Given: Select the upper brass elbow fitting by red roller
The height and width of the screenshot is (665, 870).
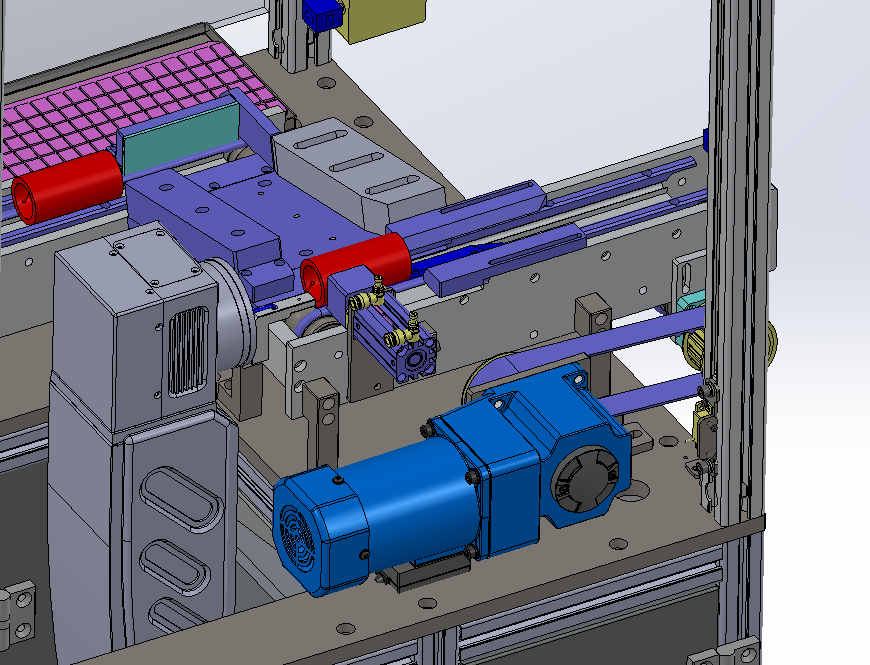Looking at the screenshot, I should click(367, 295).
